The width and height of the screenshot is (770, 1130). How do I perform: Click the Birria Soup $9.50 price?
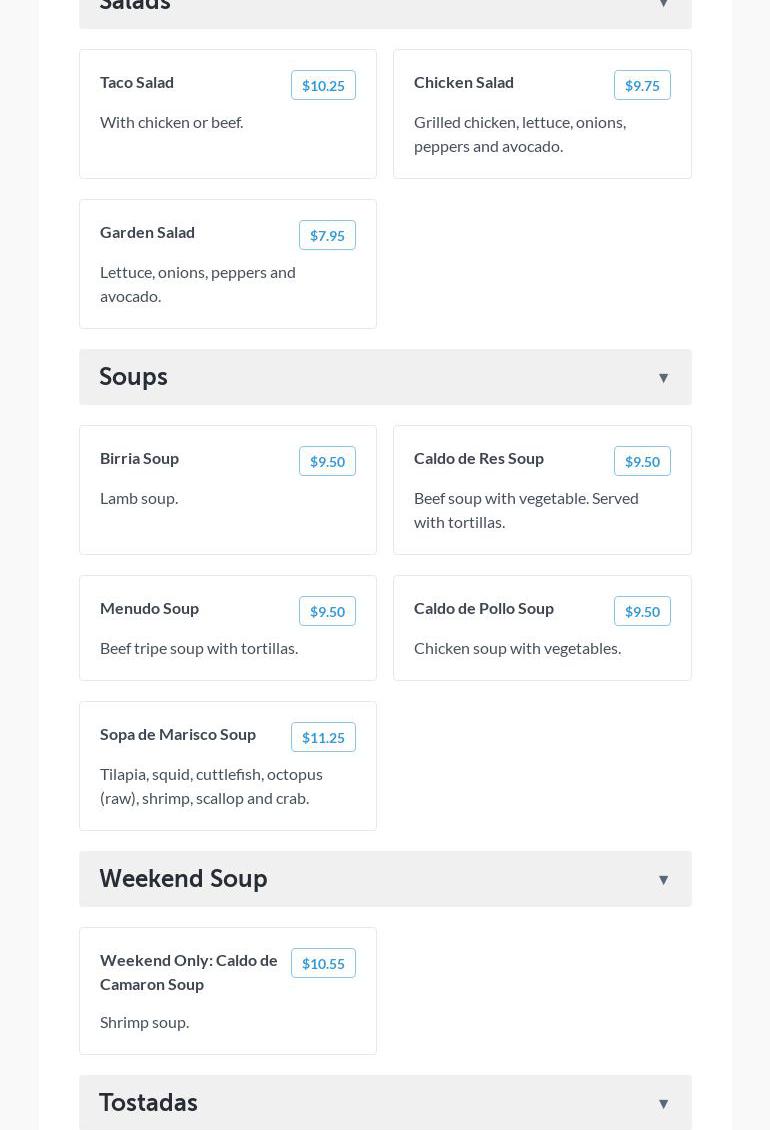click(327, 461)
